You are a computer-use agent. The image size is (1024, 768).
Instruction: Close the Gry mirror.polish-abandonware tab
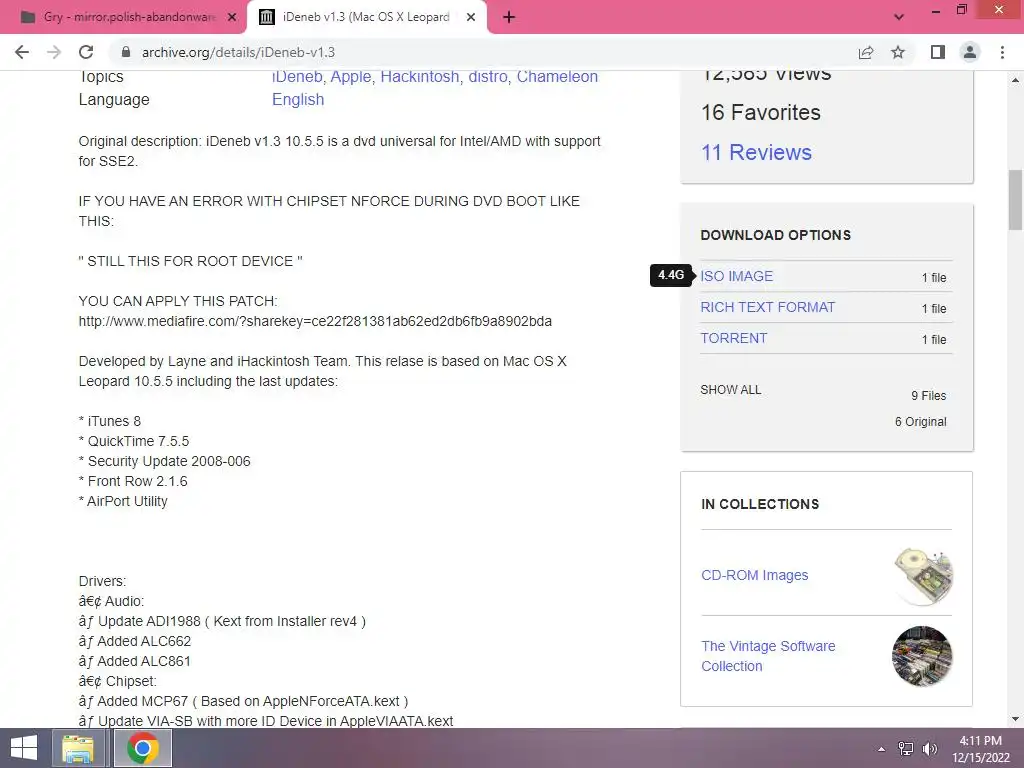pyautogui.click(x=232, y=18)
